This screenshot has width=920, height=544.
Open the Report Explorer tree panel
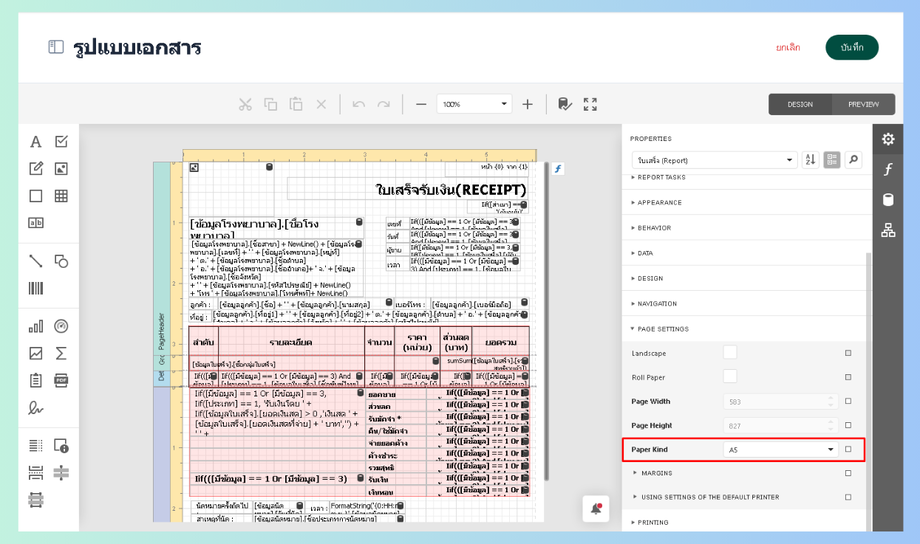pyautogui.click(x=888, y=230)
